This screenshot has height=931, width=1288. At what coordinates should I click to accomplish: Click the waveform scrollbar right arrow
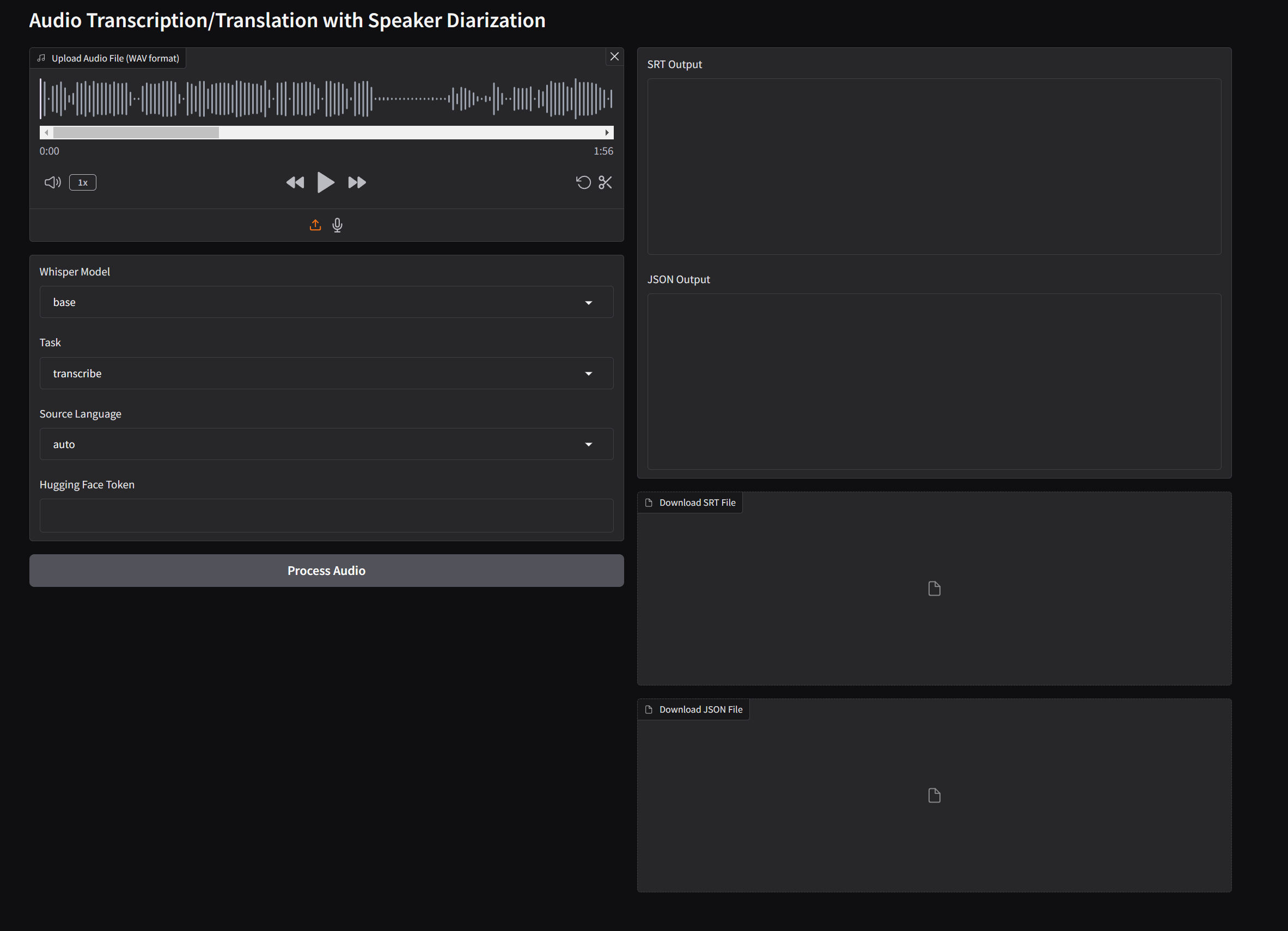(607, 132)
